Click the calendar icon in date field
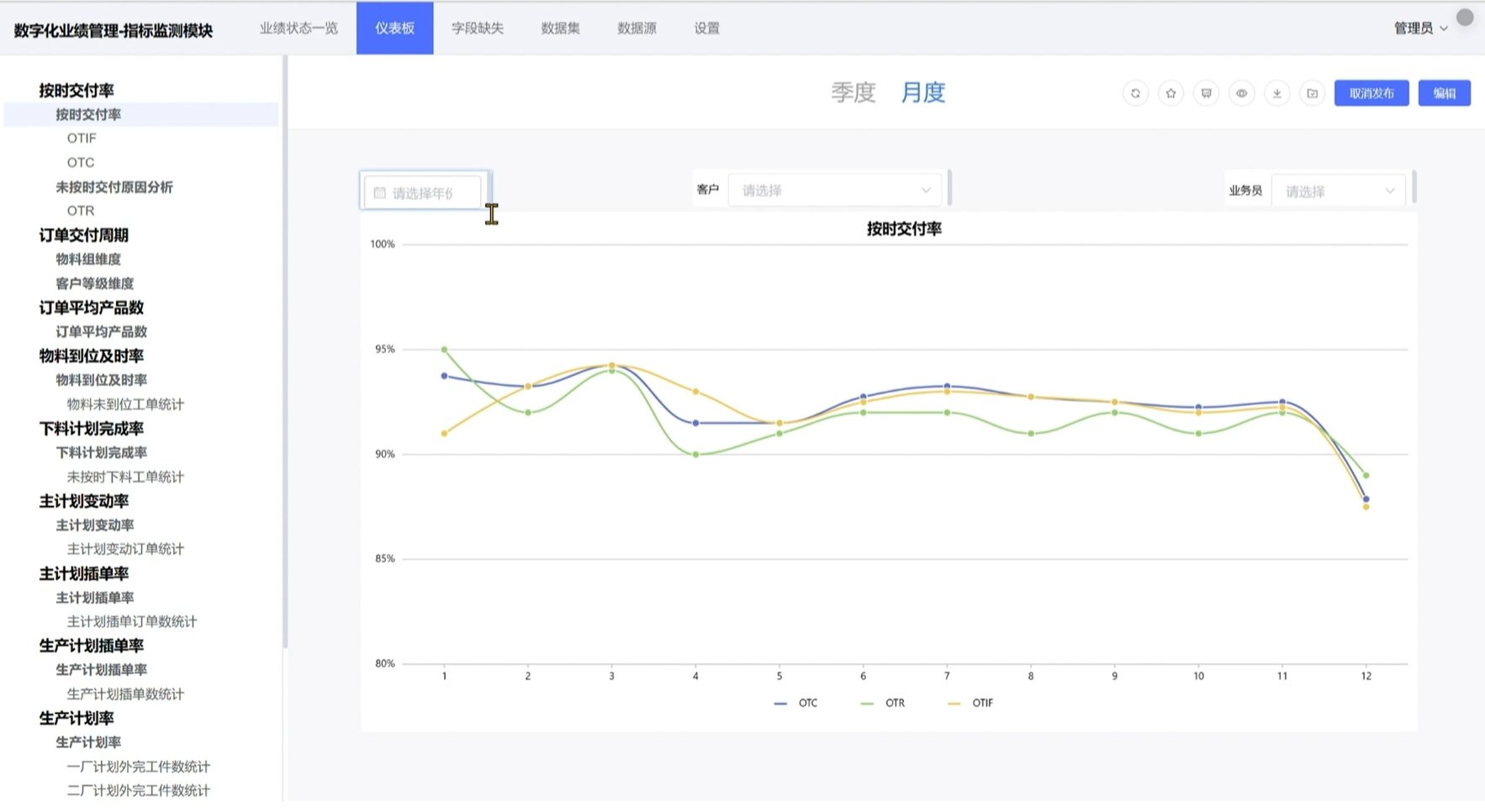The width and height of the screenshot is (1485, 812). point(380,193)
